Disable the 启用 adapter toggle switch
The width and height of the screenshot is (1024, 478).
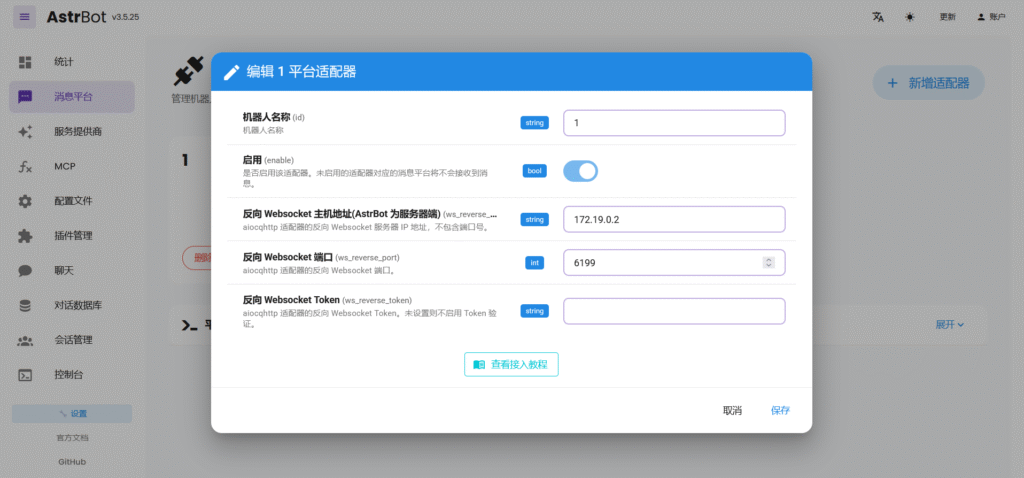coord(581,171)
